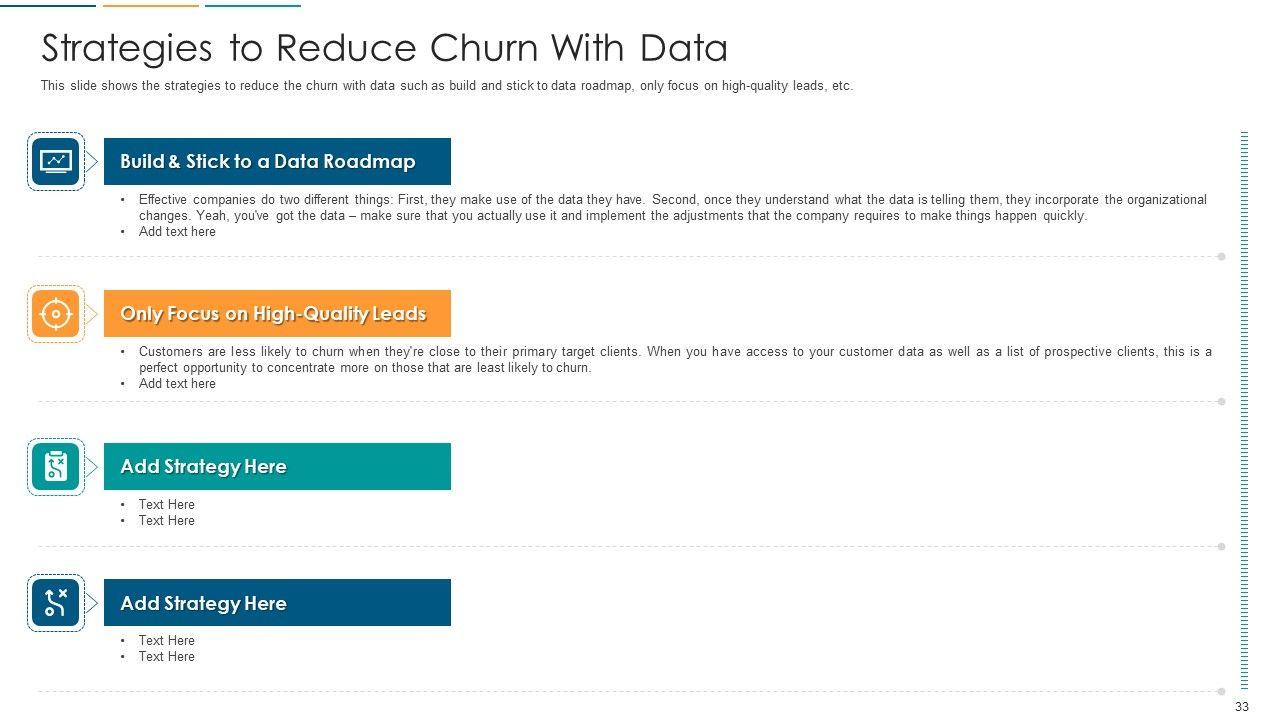Click the slide subtitle description text
Viewport: 1280px width, 720px height.
click(446, 86)
